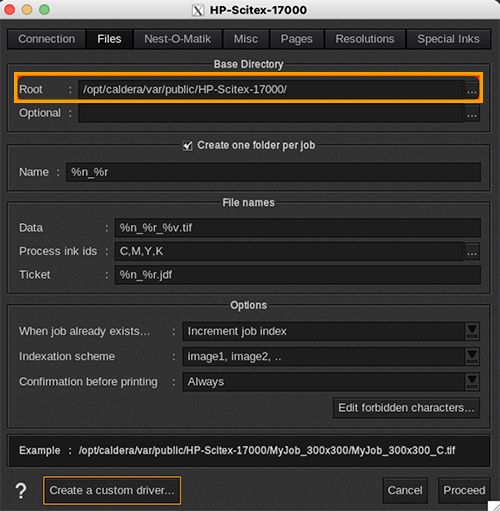Select the Files tab
This screenshot has height=511, width=500.
(109, 39)
